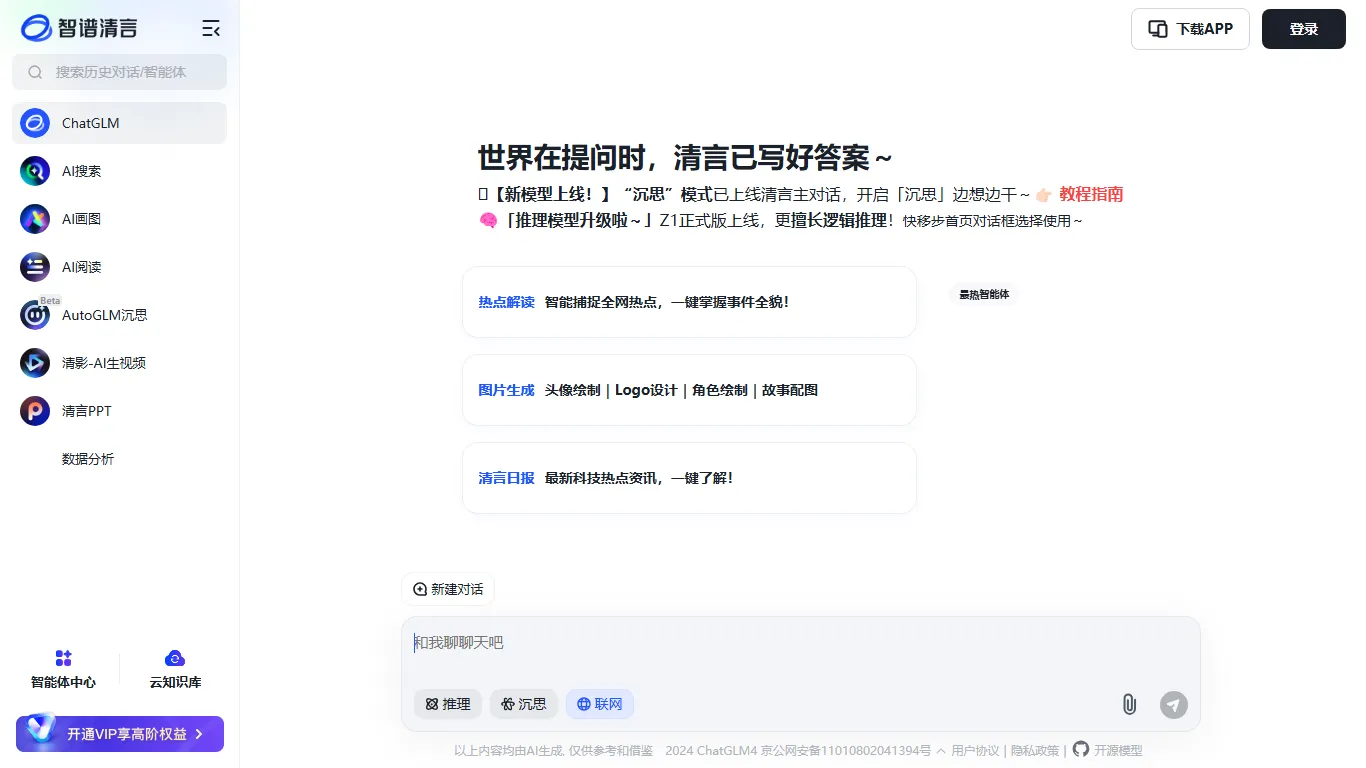The image size is (1366, 768).
Task: Open the AI搜索 sidebar icon
Action: click(x=34, y=170)
